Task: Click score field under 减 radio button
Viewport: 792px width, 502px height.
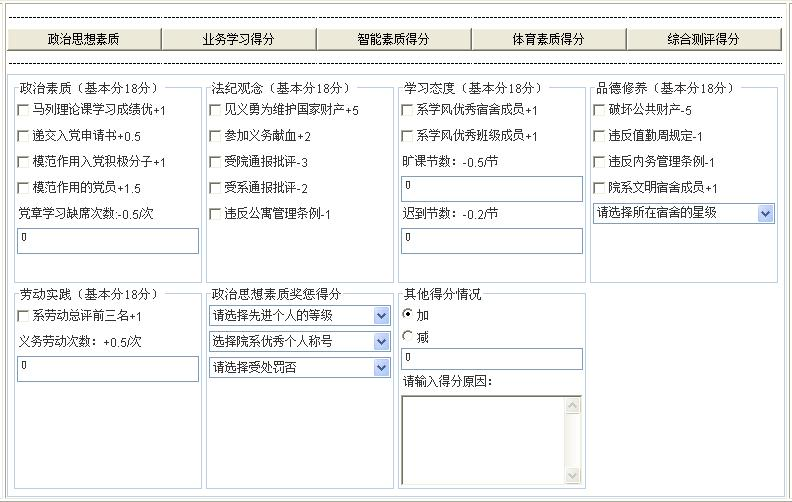Action: [492, 359]
